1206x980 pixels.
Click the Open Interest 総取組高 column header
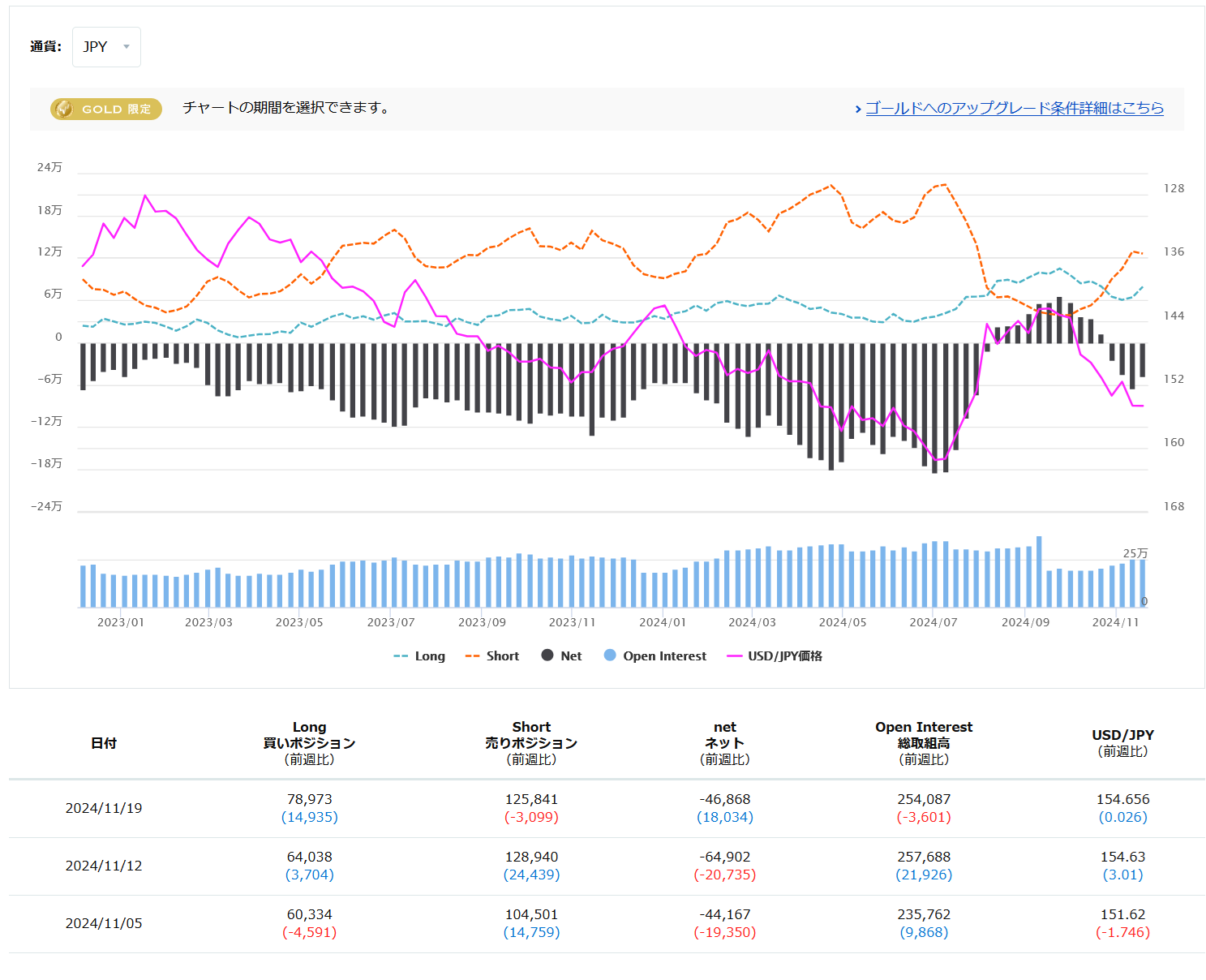tap(924, 743)
